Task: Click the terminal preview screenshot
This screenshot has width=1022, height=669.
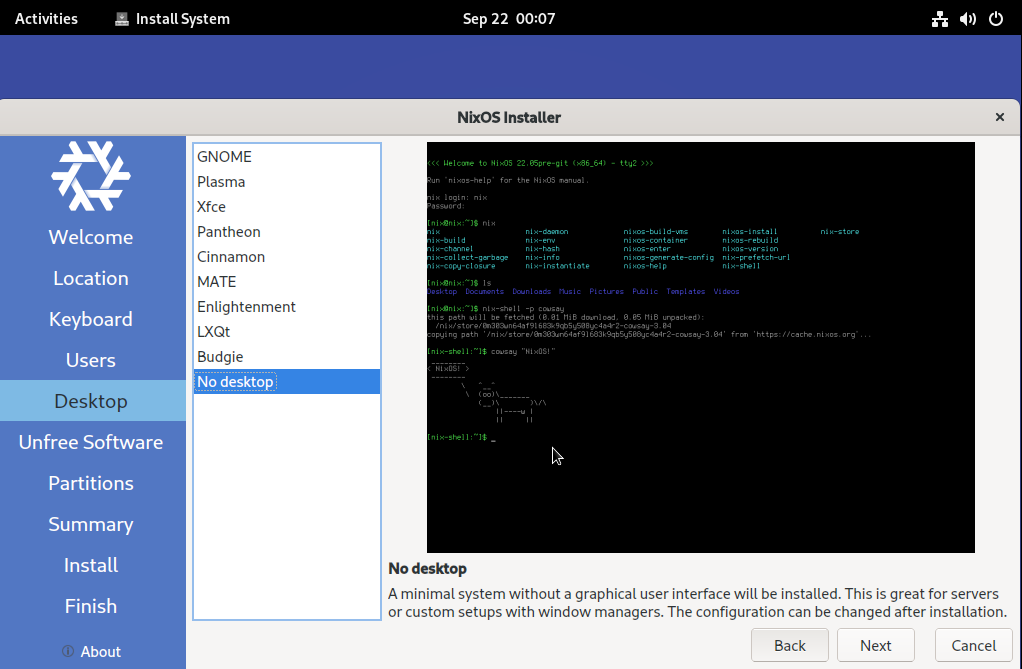Action: click(x=700, y=347)
